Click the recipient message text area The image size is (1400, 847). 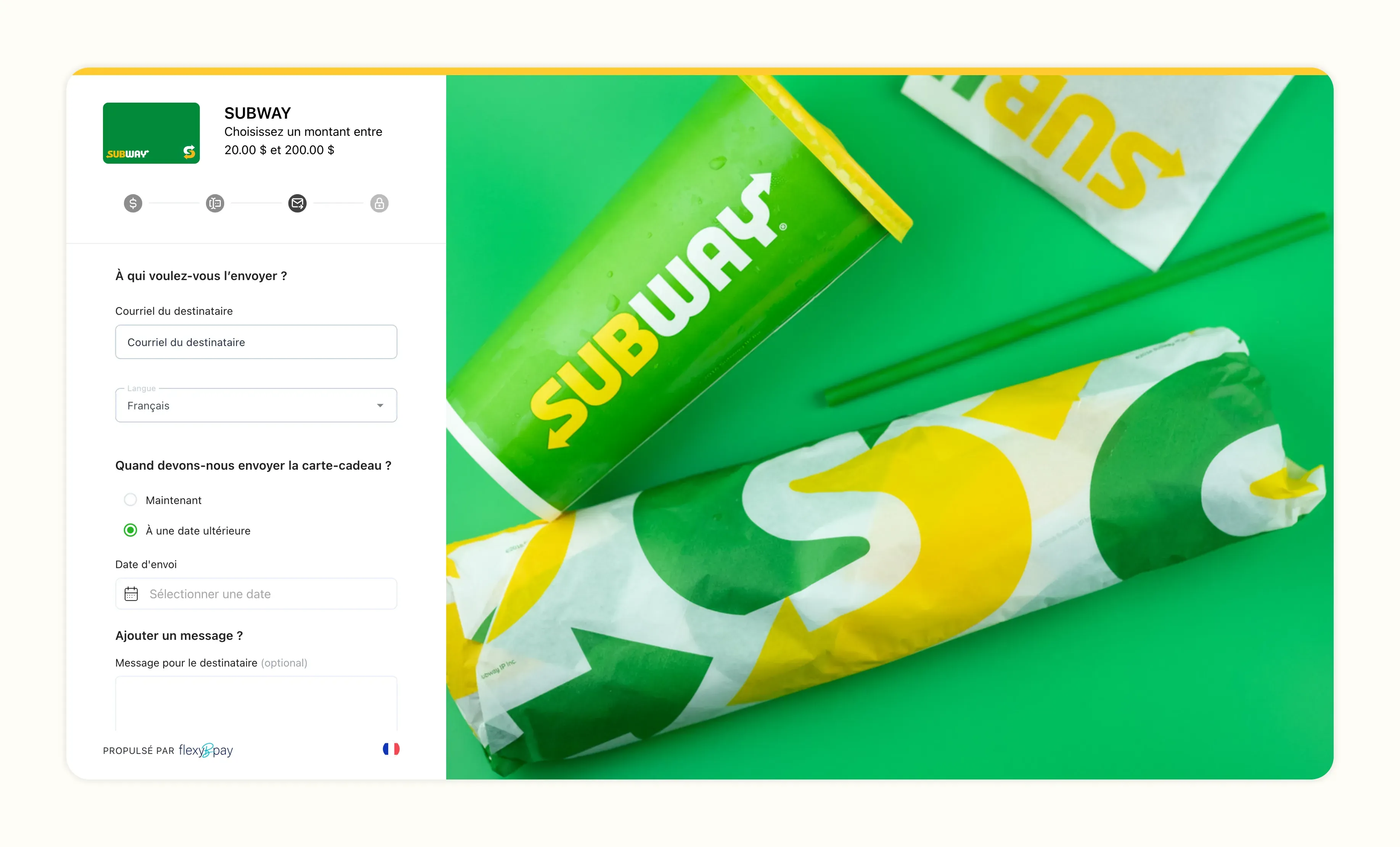[256, 703]
